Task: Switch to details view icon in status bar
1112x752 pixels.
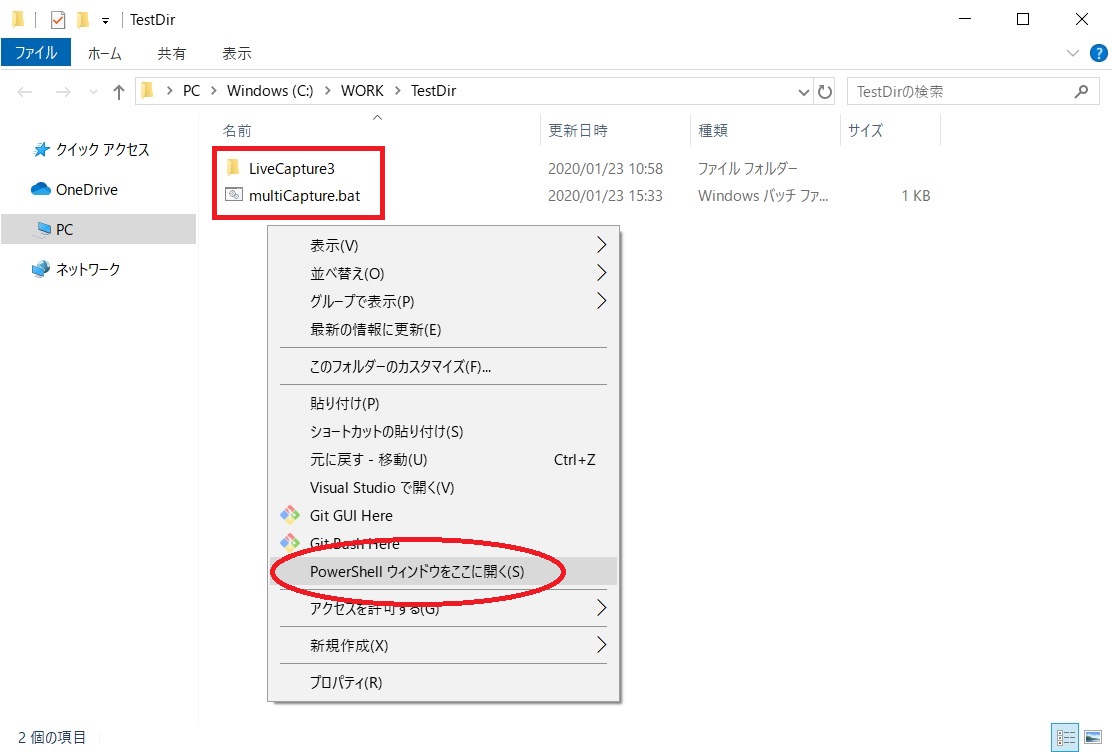Action: pos(1066,738)
